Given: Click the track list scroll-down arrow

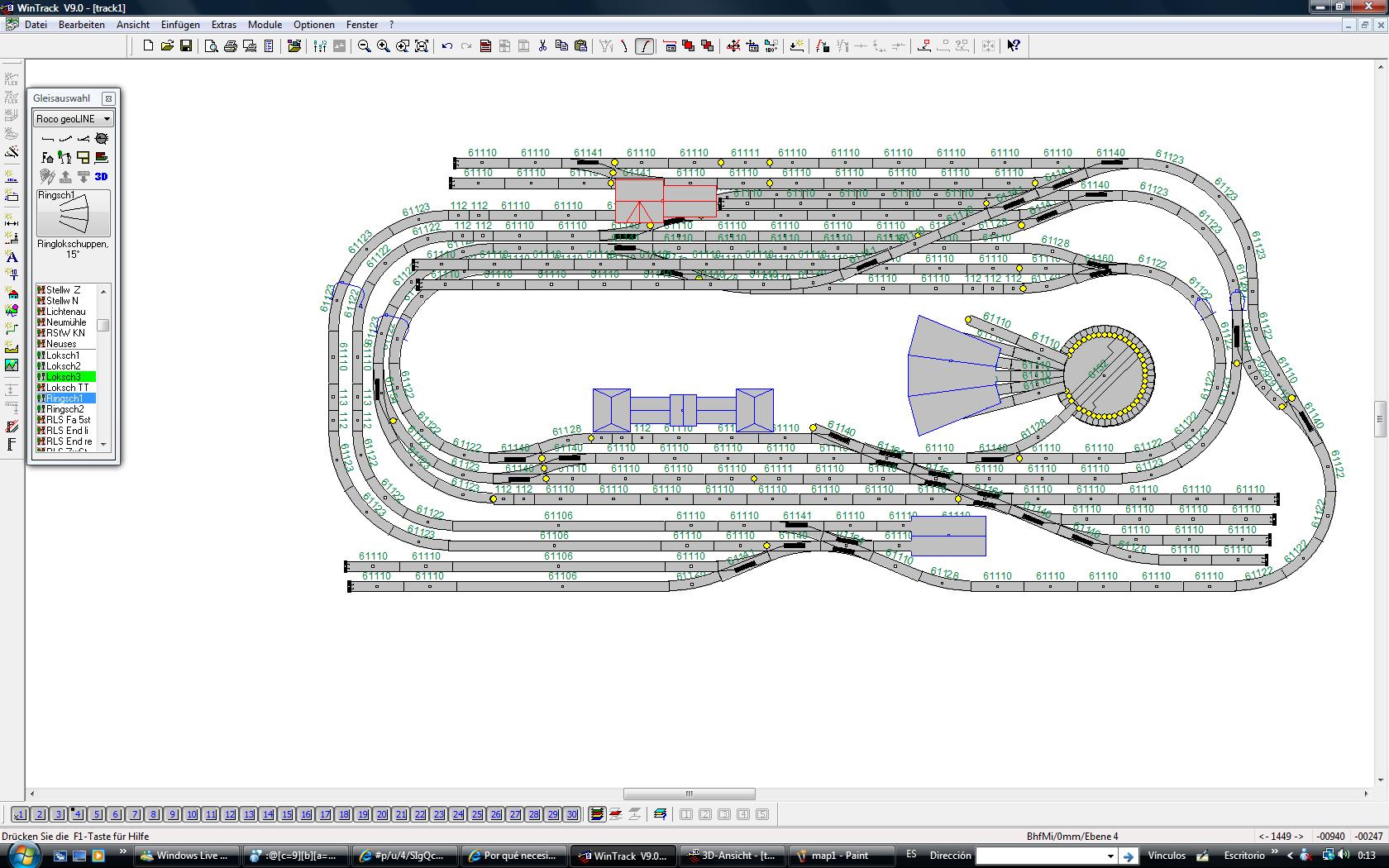Looking at the screenshot, I should tap(103, 444).
